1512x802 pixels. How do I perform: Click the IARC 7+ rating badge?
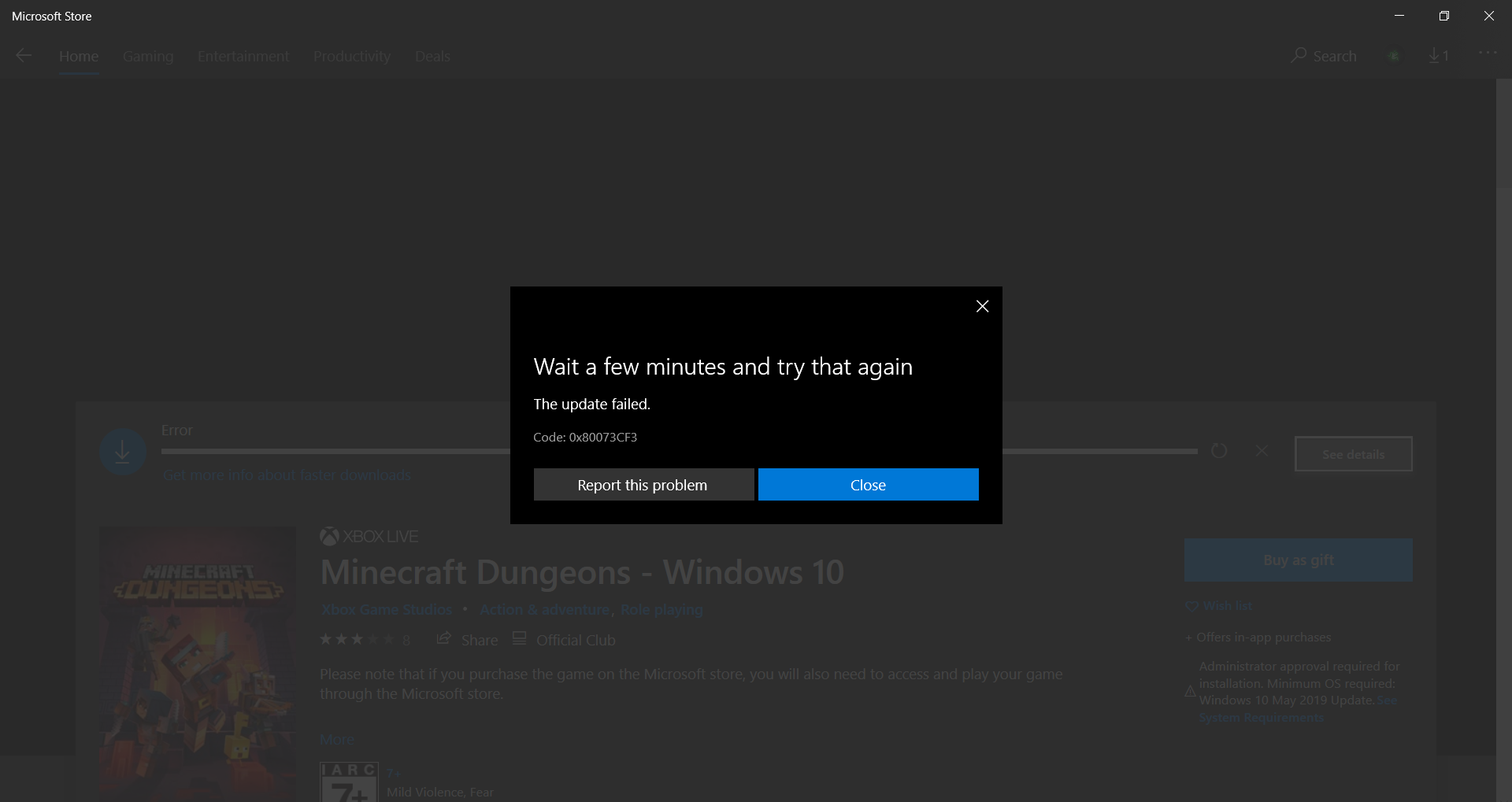[349, 782]
